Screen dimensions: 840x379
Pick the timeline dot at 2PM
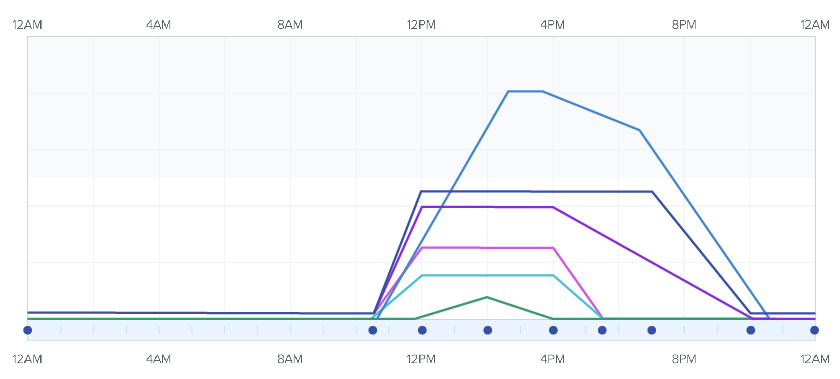pos(488,330)
